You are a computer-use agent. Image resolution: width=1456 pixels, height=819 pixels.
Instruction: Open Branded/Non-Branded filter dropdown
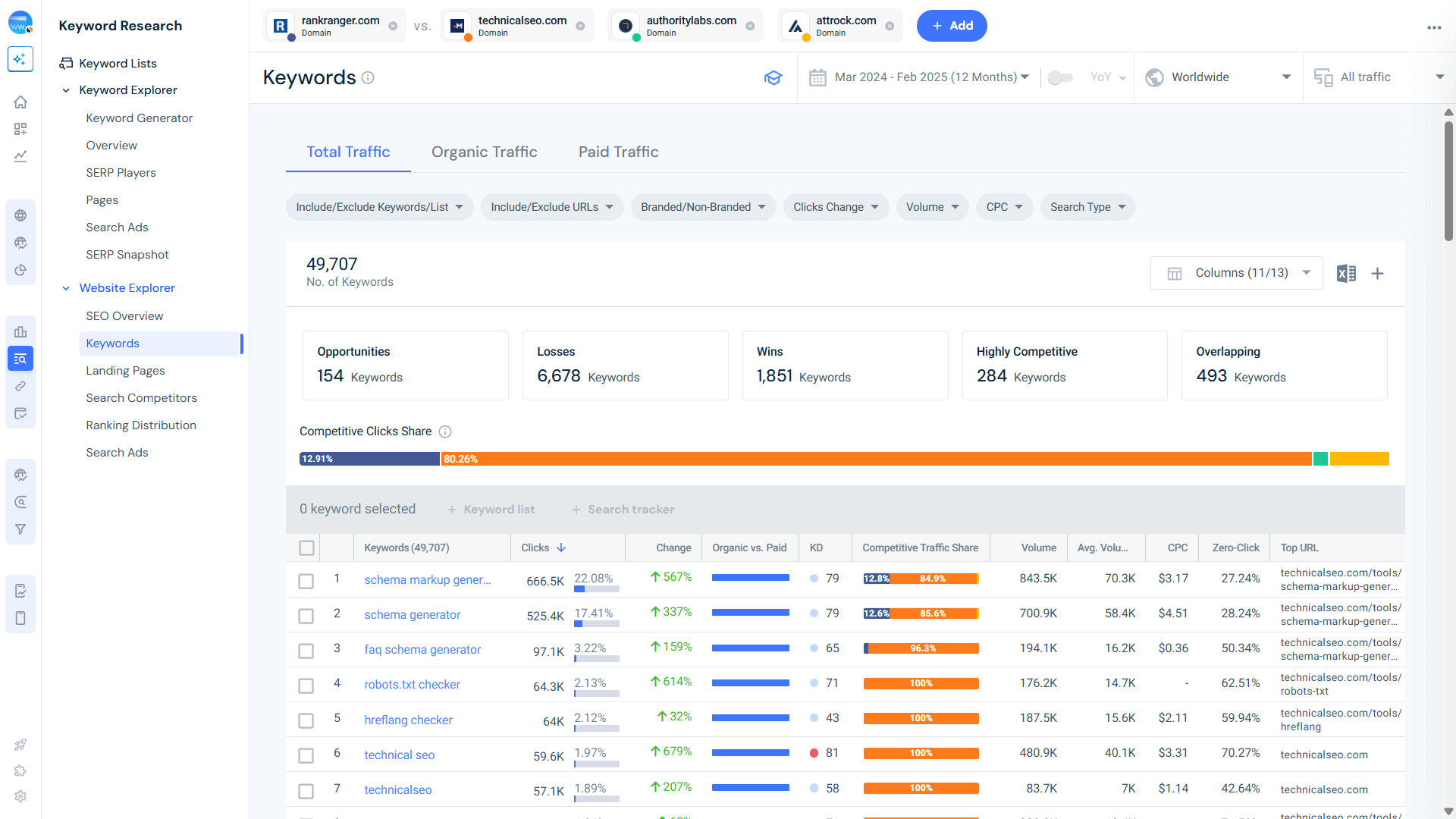pyautogui.click(x=703, y=207)
